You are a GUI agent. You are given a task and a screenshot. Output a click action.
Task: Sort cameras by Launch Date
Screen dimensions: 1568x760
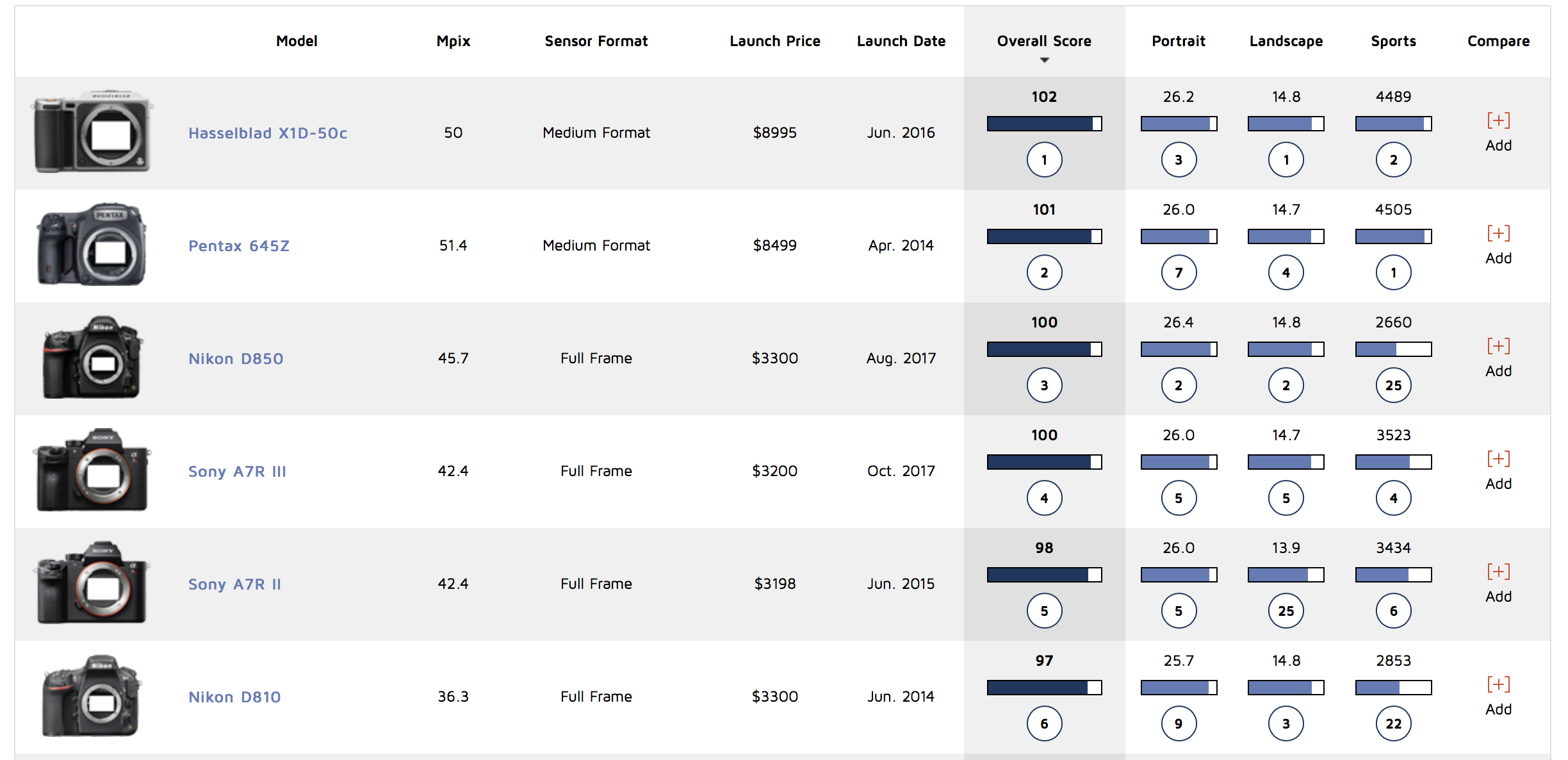(x=901, y=41)
